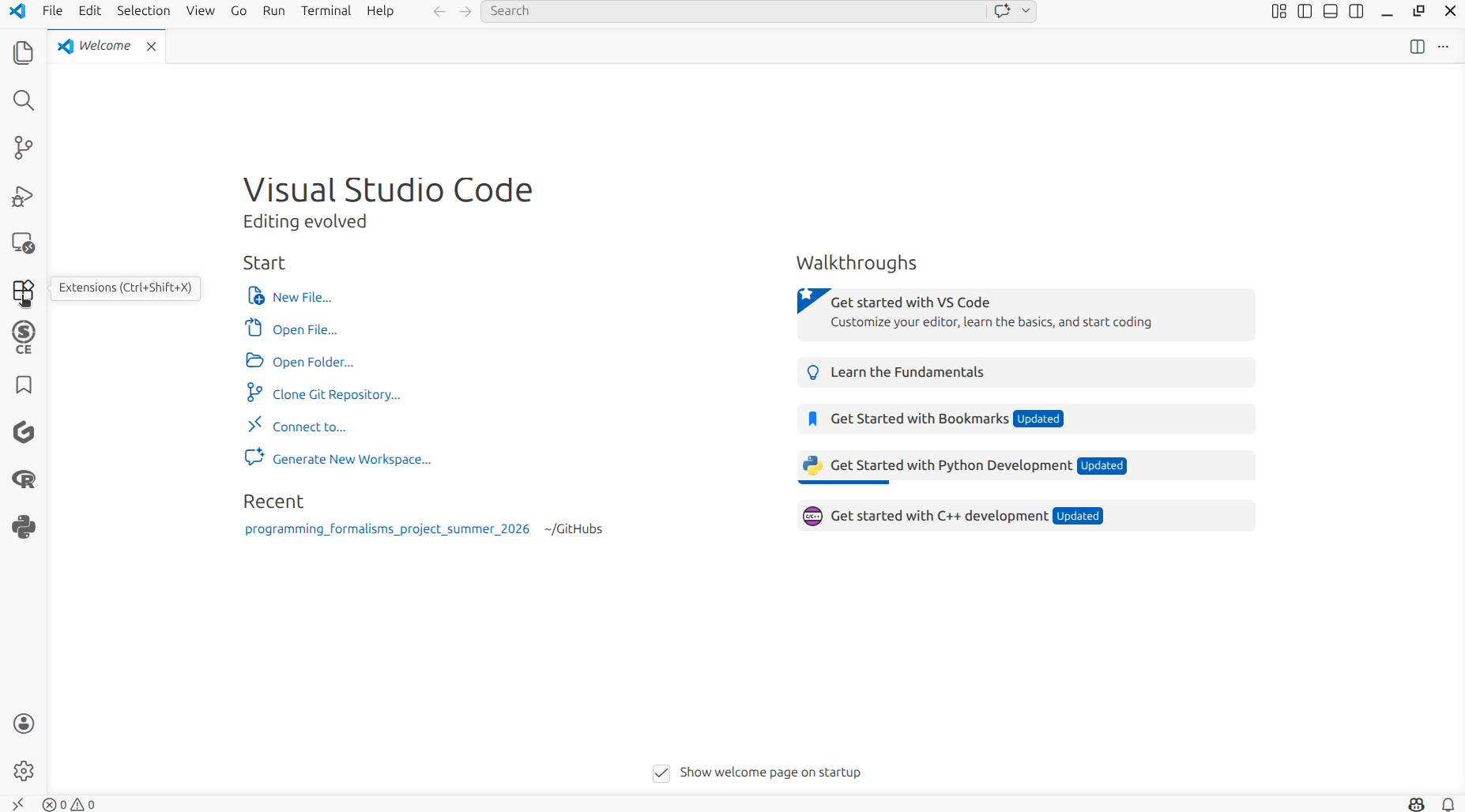Open the Source Control view
The height and width of the screenshot is (812, 1465).
point(24,148)
